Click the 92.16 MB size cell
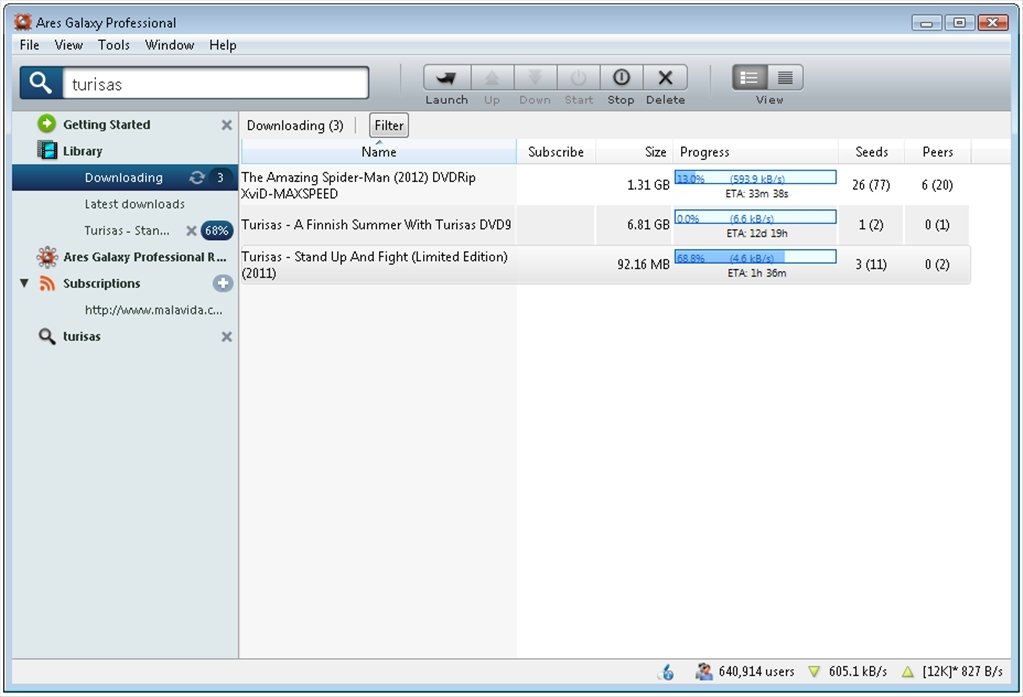The height and width of the screenshot is (697, 1023). (643, 264)
